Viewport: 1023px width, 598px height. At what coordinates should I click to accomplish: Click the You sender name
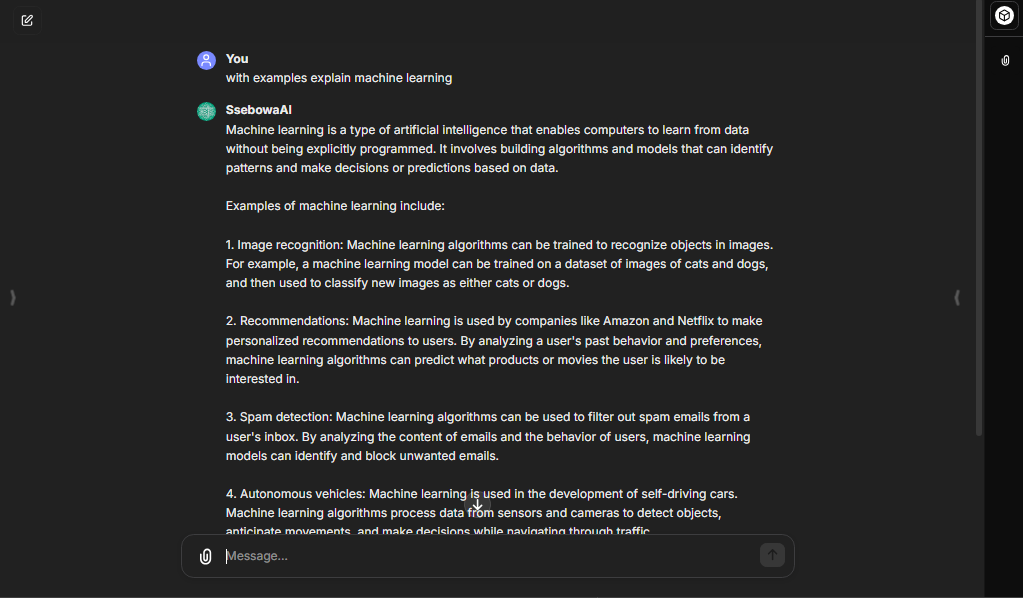[237, 59]
